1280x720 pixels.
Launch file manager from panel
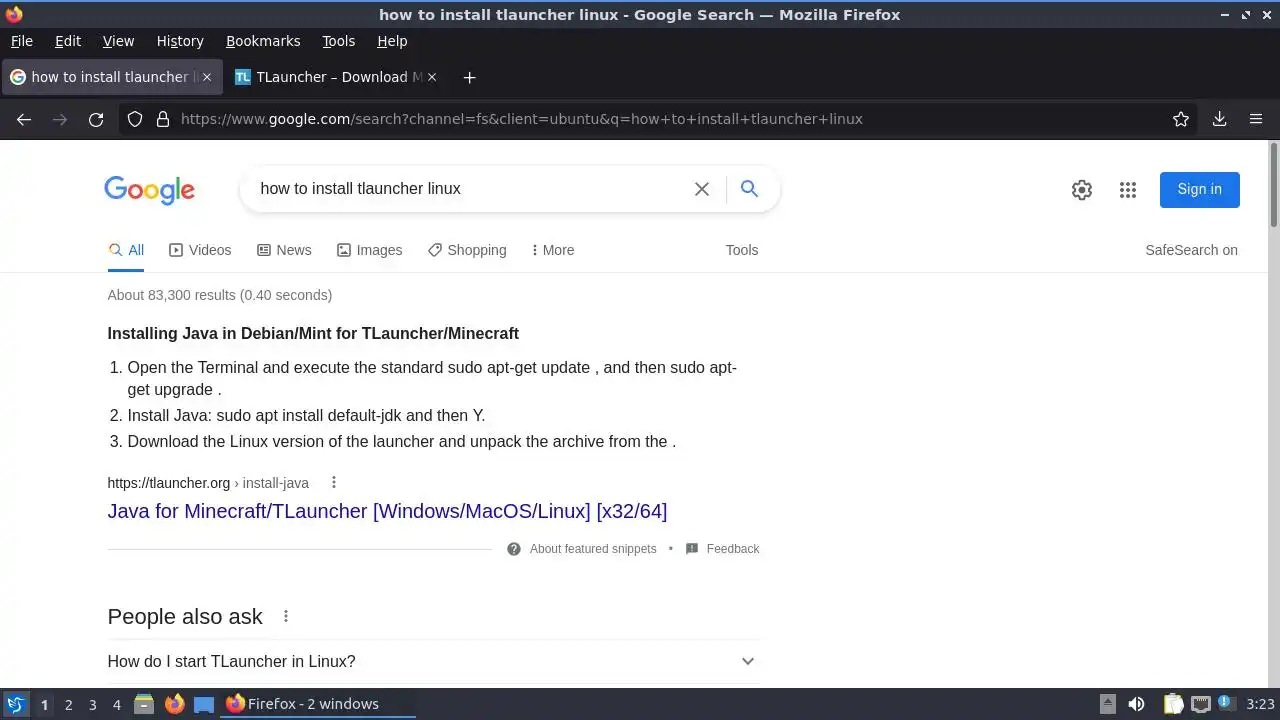pyautogui.click(x=143, y=704)
